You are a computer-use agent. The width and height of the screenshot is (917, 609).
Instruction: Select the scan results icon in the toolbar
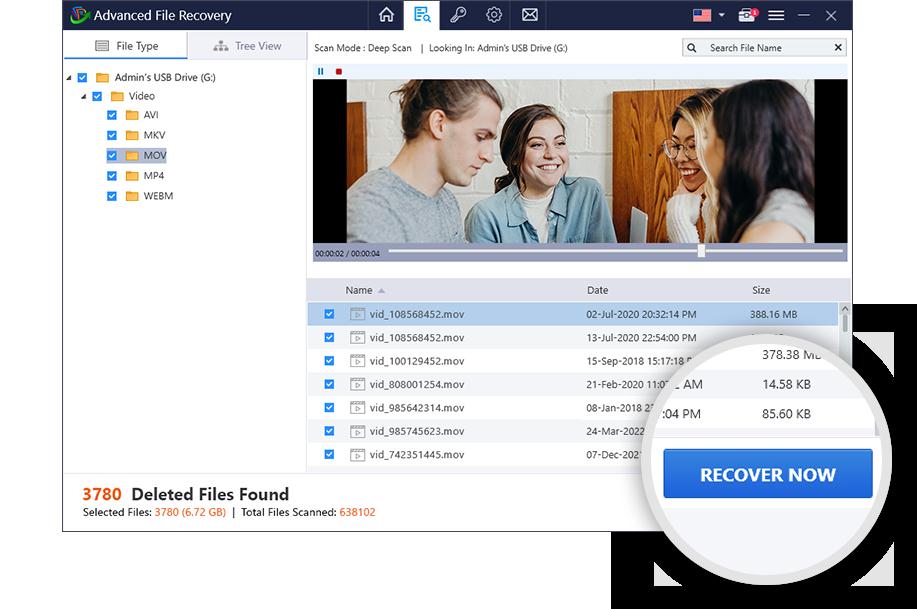pyautogui.click(x=422, y=15)
